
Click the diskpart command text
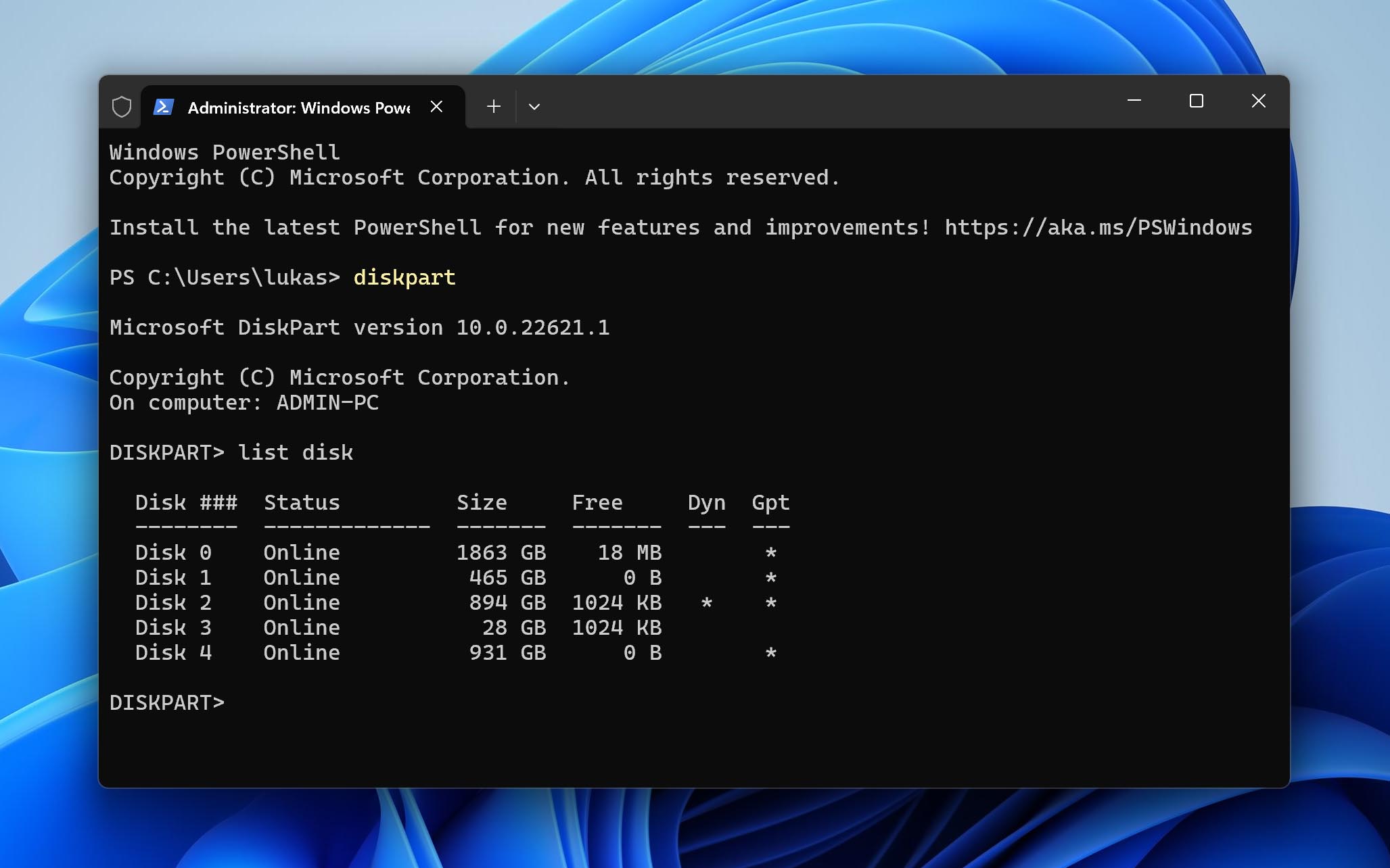coord(404,278)
